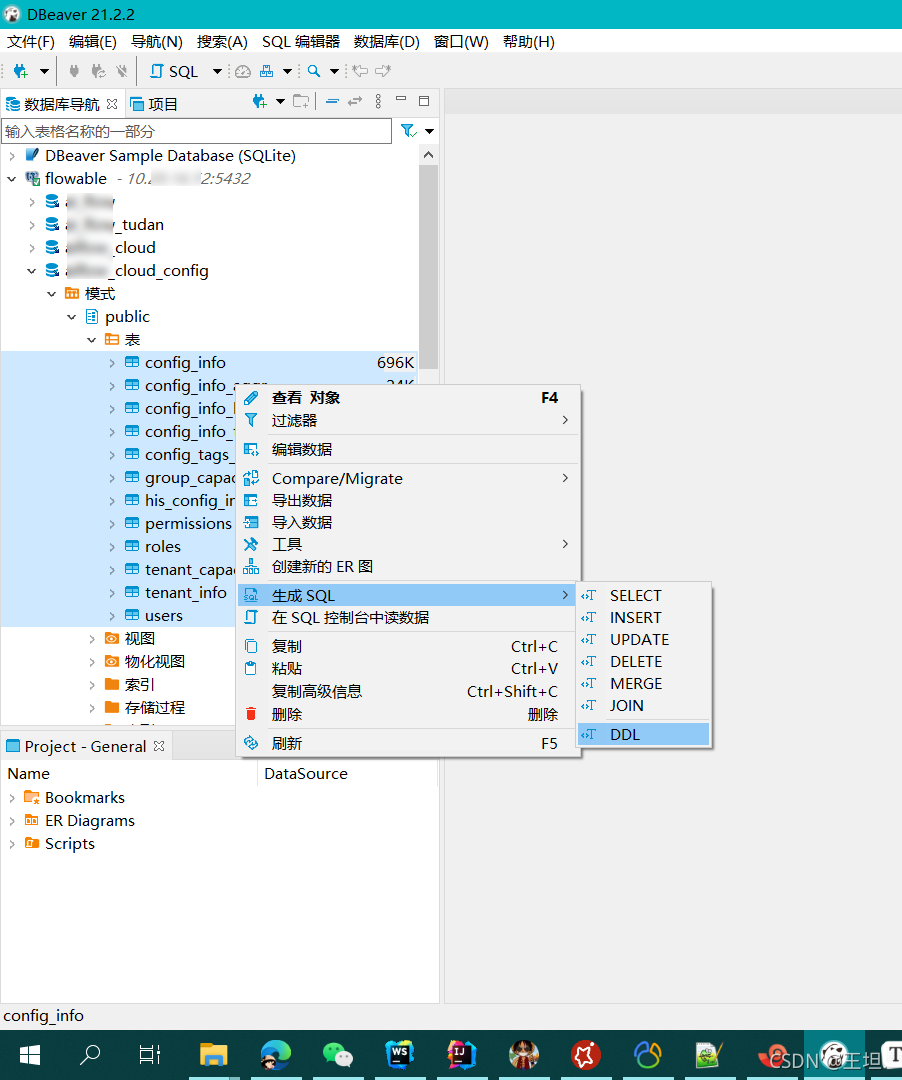Close the Project - General tab
Screen dimensions: 902x1080
[159, 746]
